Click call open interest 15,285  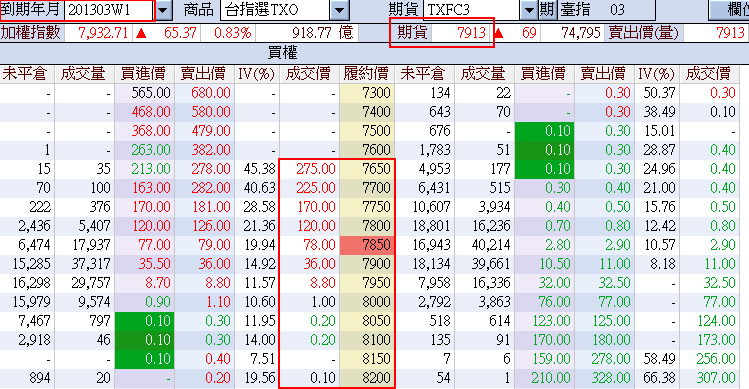click(32, 264)
